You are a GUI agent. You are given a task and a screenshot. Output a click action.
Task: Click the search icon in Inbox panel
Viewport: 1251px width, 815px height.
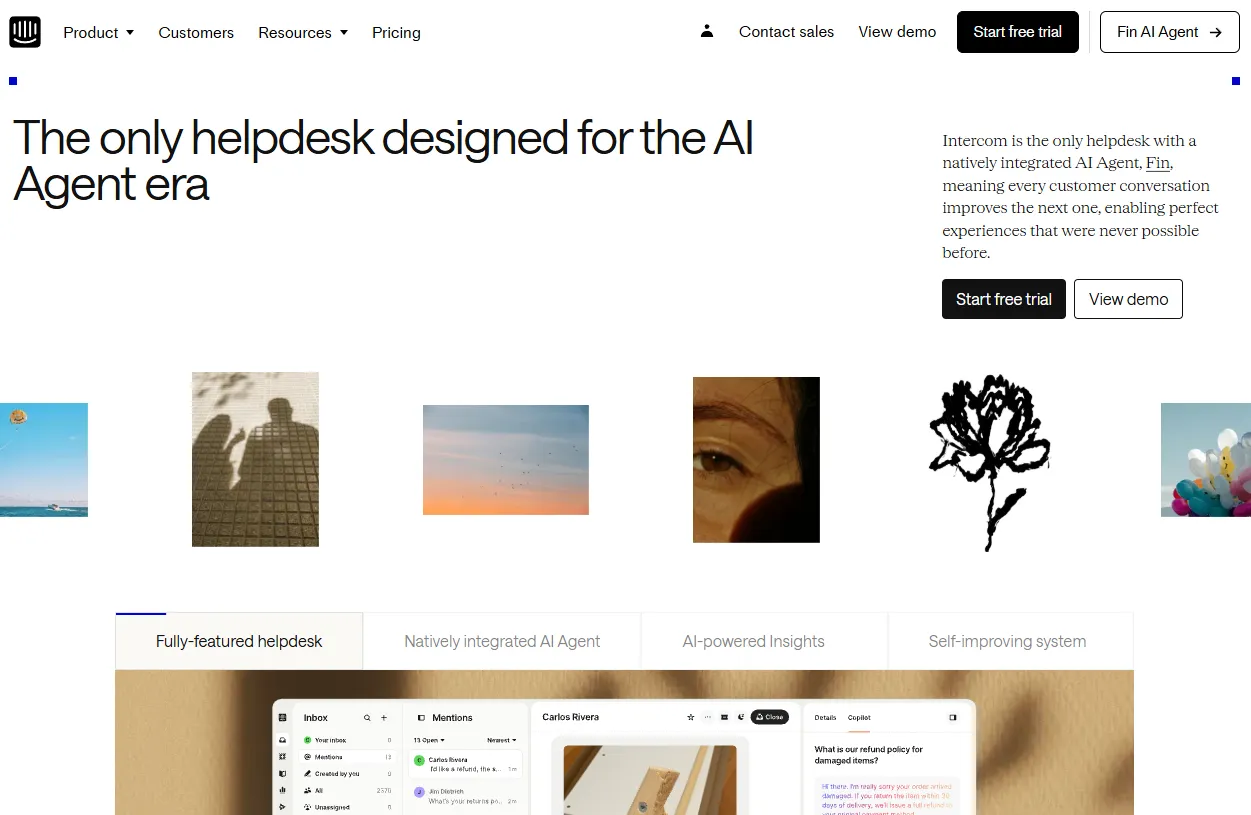pyautogui.click(x=367, y=718)
